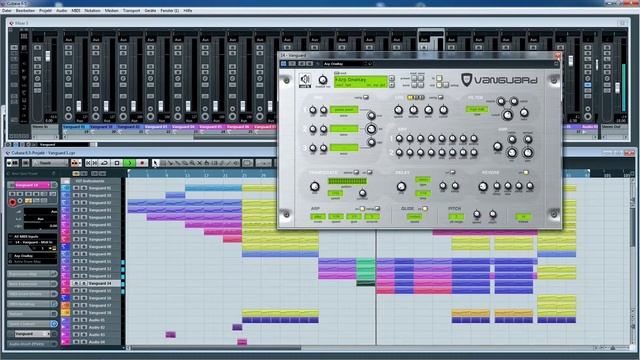This screenshot has width=640, height=360.
Task: Click the Vanguard preset down arrow
Action: click(391, 84)
